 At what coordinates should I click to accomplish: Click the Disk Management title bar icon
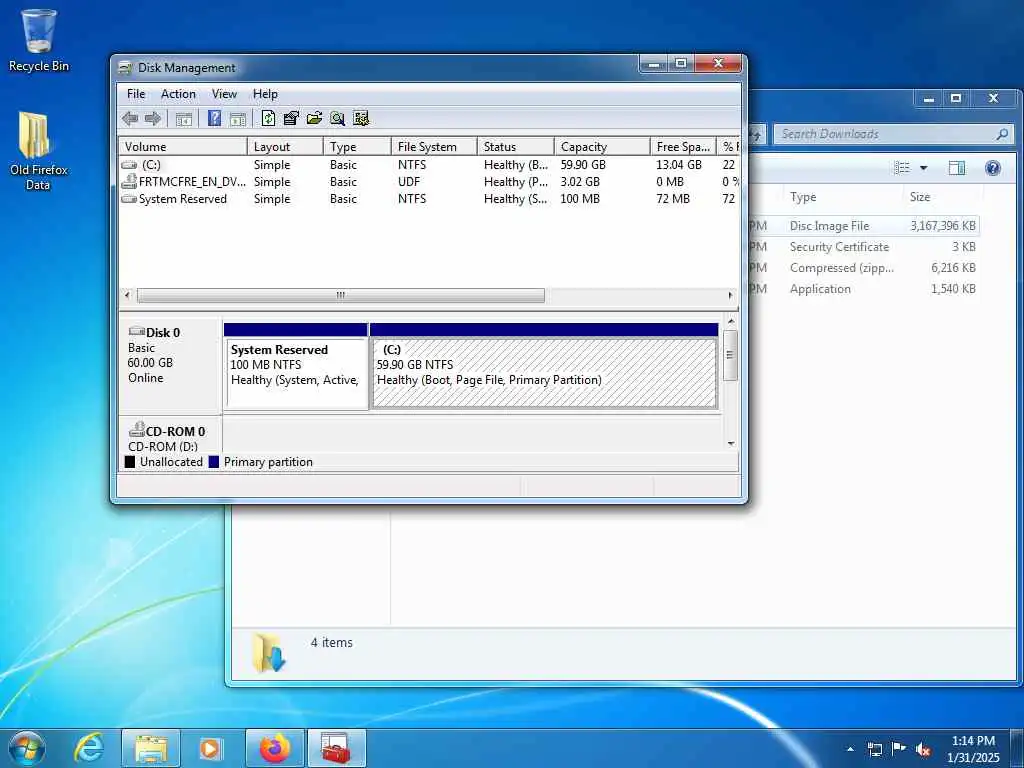tap(125, 68)
